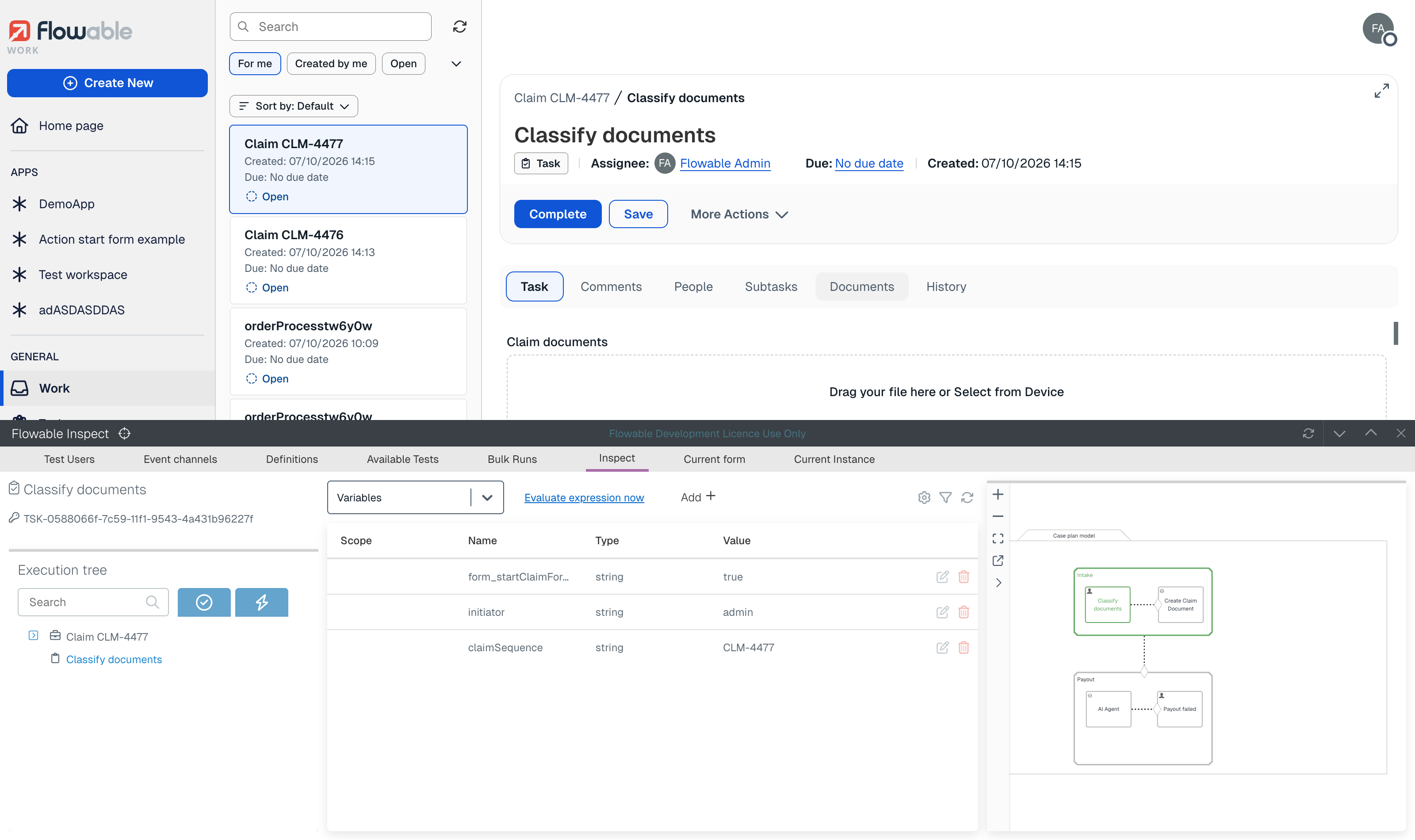Click Evaluate expression now link
Screen dimensions: 1415x840
[x=584, y=497]
